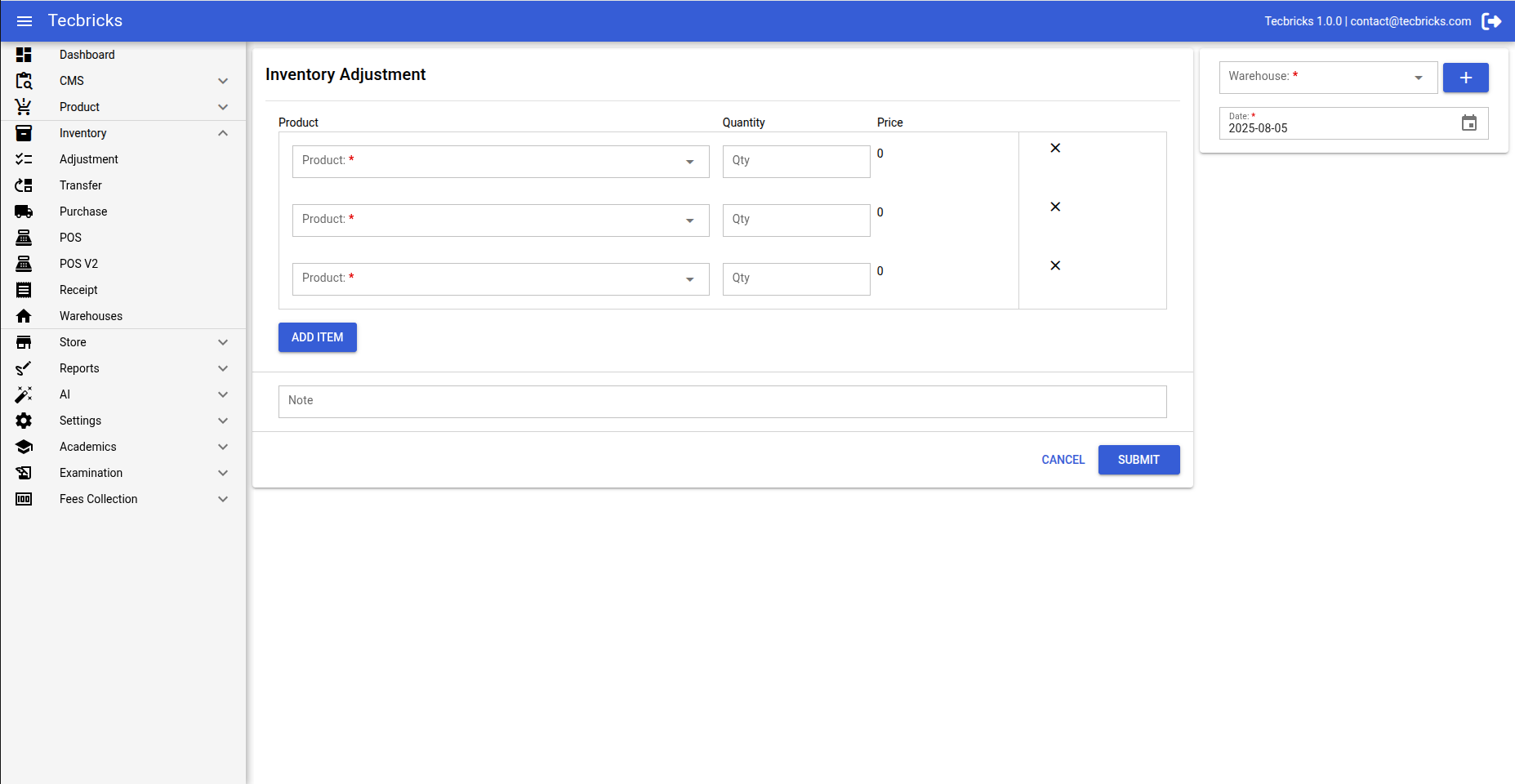Viewport: 1515px width, 784px height.
Task: Click contact@tecbricks.com version text in header
Action: (1367, 21)
